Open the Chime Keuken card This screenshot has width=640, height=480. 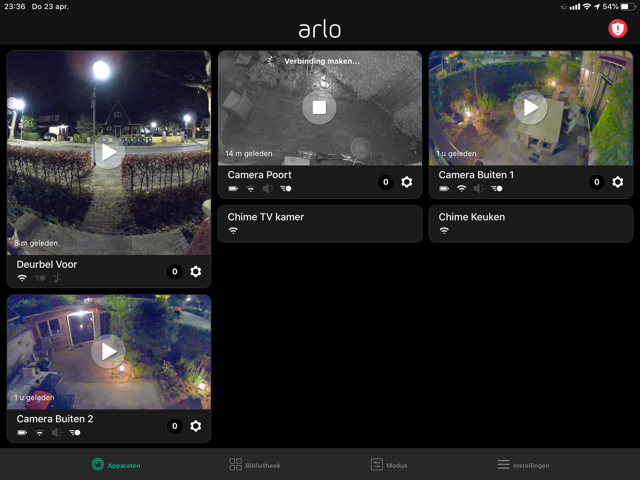coord(531,224)
